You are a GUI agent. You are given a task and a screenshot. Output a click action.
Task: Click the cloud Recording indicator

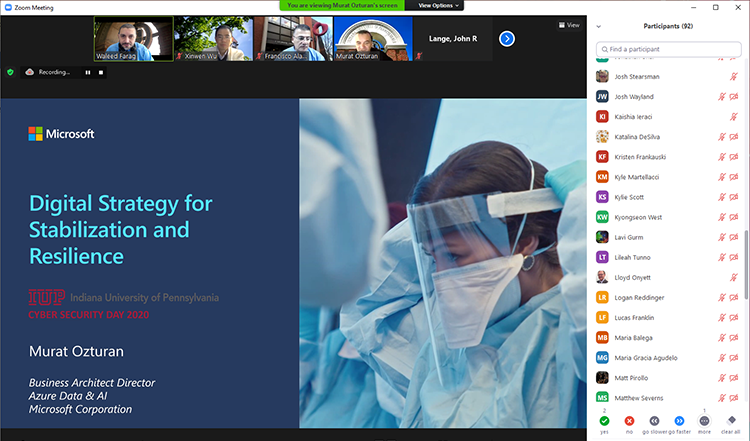click(48, 72)
